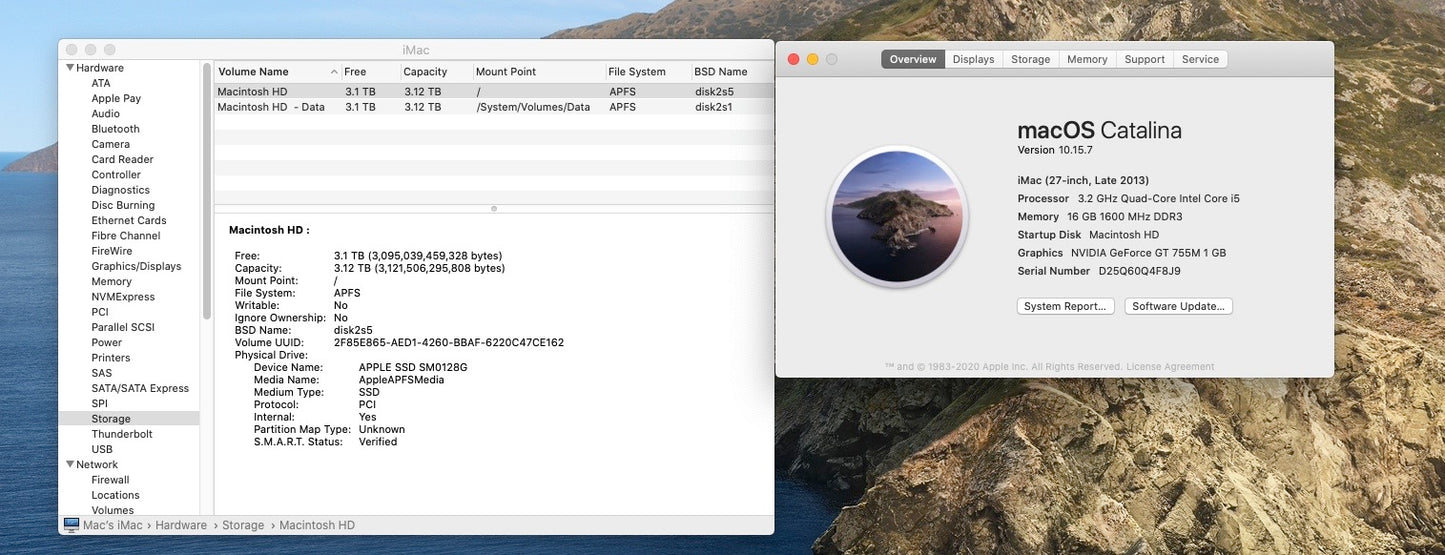Open the Storage tab in About This Mac
The height and width of the screenshot is (555, 1445).
point(1030,59)
